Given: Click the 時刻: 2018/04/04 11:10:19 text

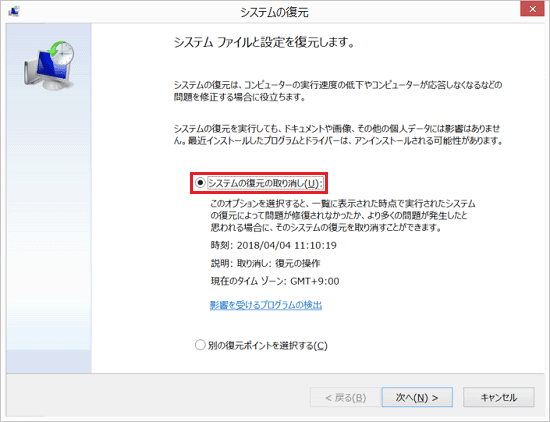Looking at the screenshot, I should pos(274,245).
